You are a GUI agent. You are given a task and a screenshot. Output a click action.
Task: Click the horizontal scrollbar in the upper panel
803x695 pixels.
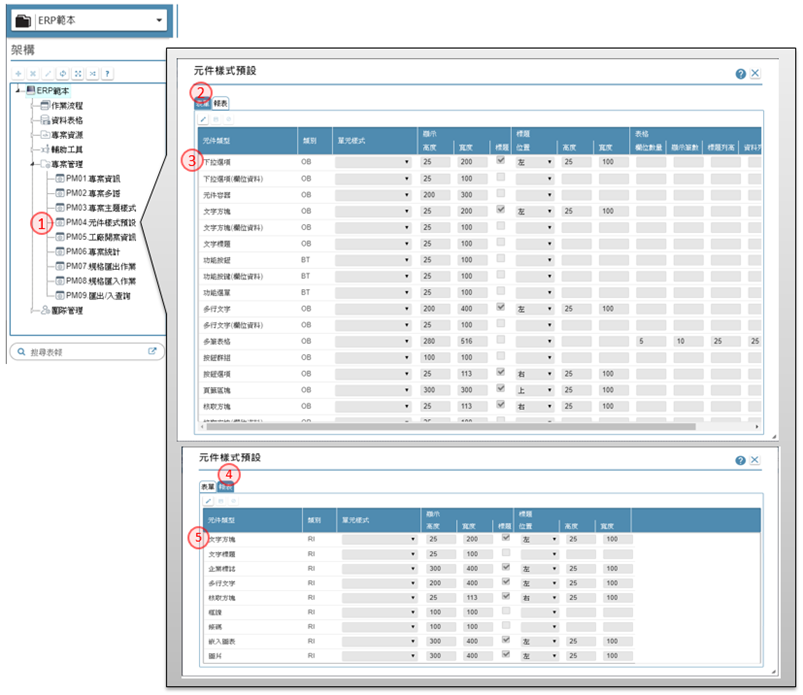(451, 427)
